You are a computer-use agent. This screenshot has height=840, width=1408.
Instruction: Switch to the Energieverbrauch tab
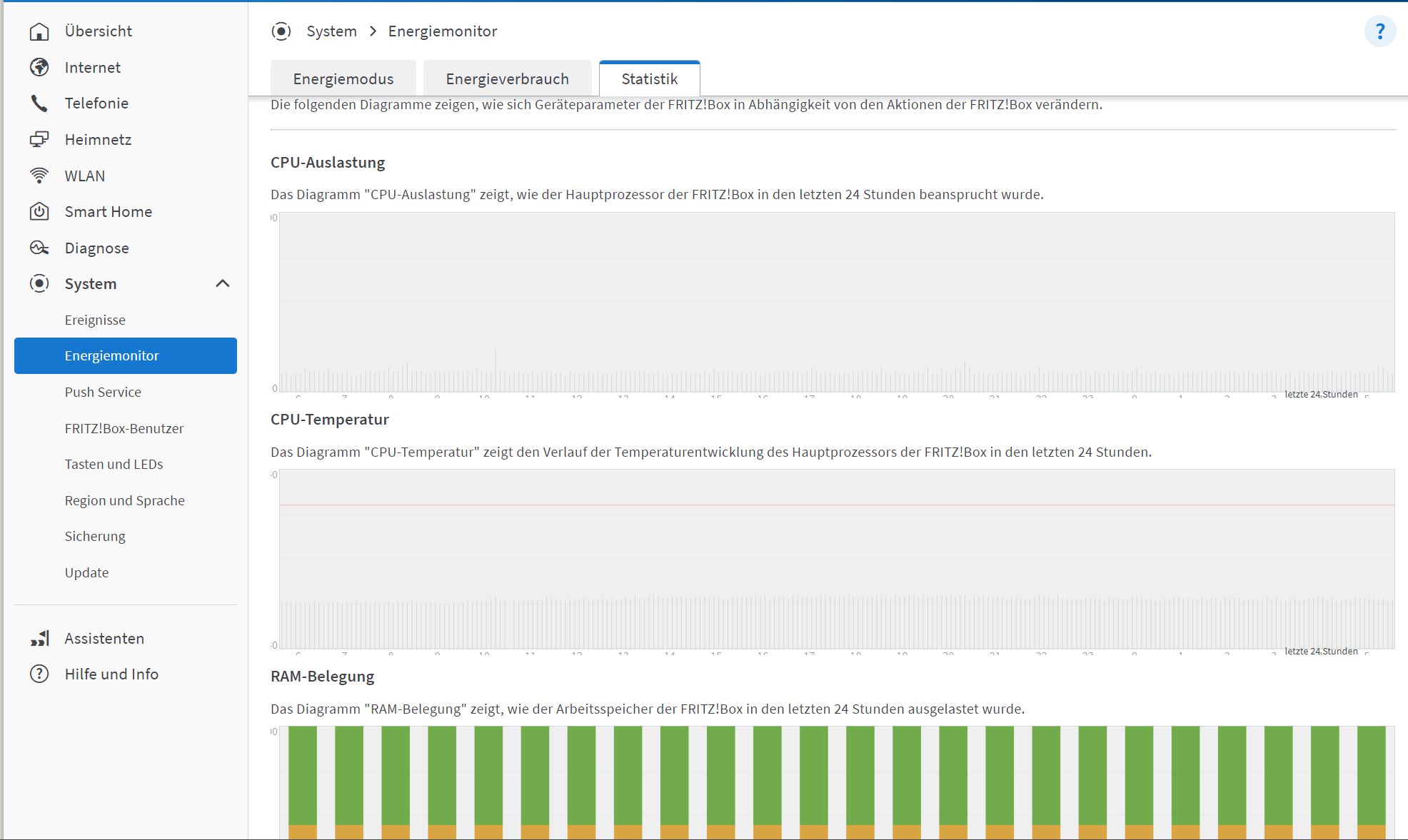click(507, 79)
